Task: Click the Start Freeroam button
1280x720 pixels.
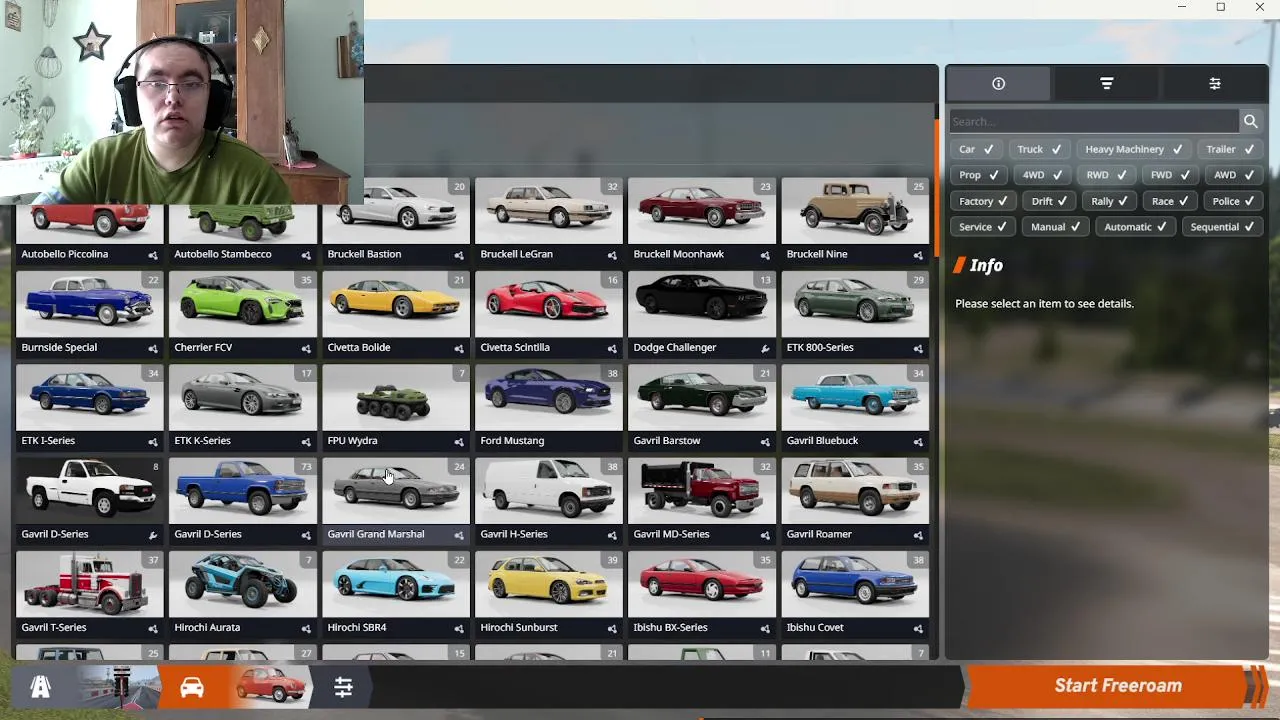Action: [1118, 687]
